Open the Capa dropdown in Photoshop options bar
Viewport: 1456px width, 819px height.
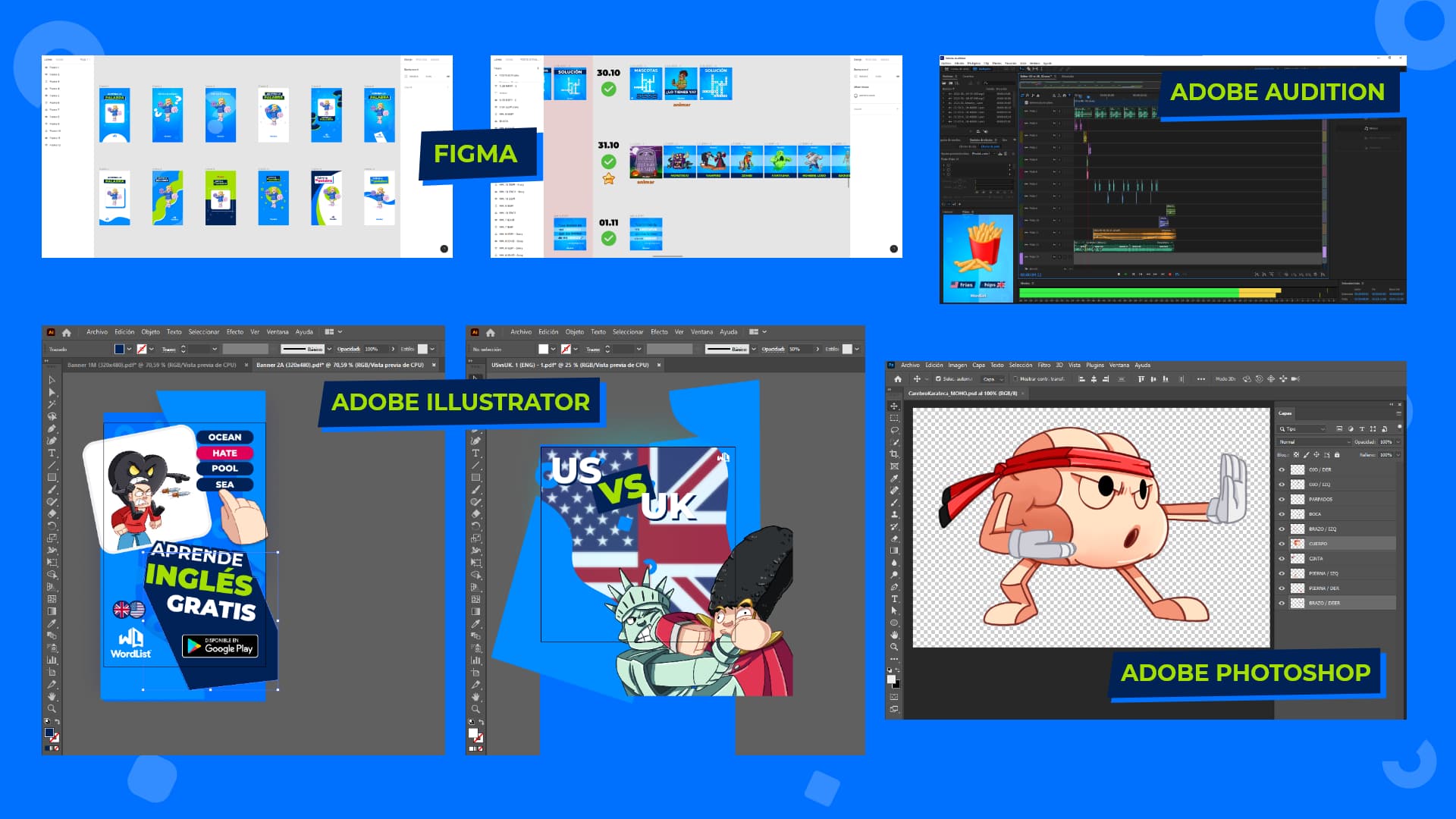993,378
